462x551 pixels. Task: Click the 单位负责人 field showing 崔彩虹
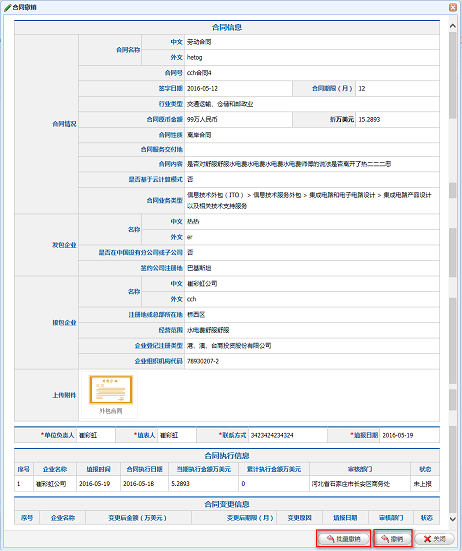click(96, 435)
